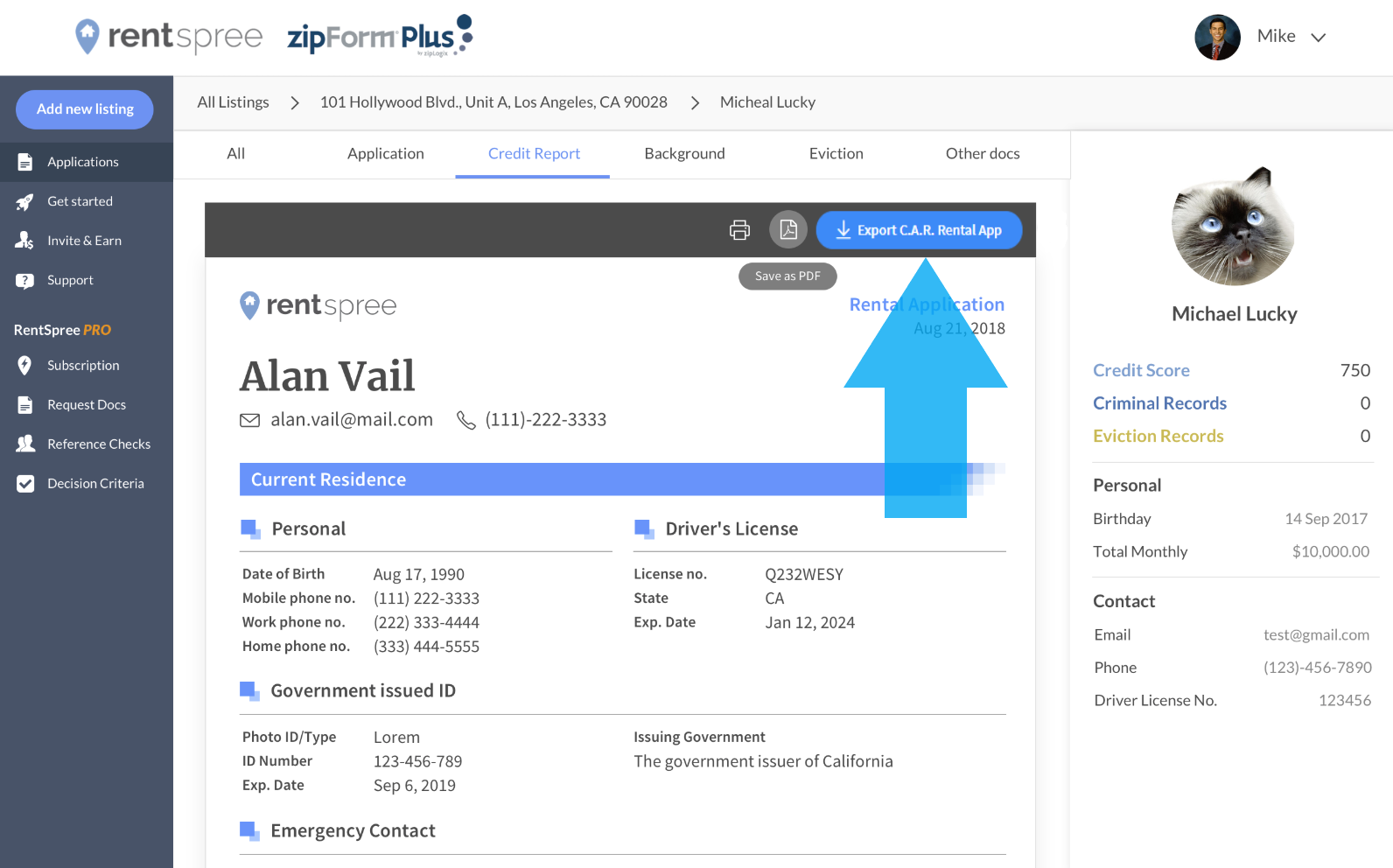Open Request Docs sidebar item
Screen dimensions: 1393x868
pyautogui.click(x=87, y=404)
